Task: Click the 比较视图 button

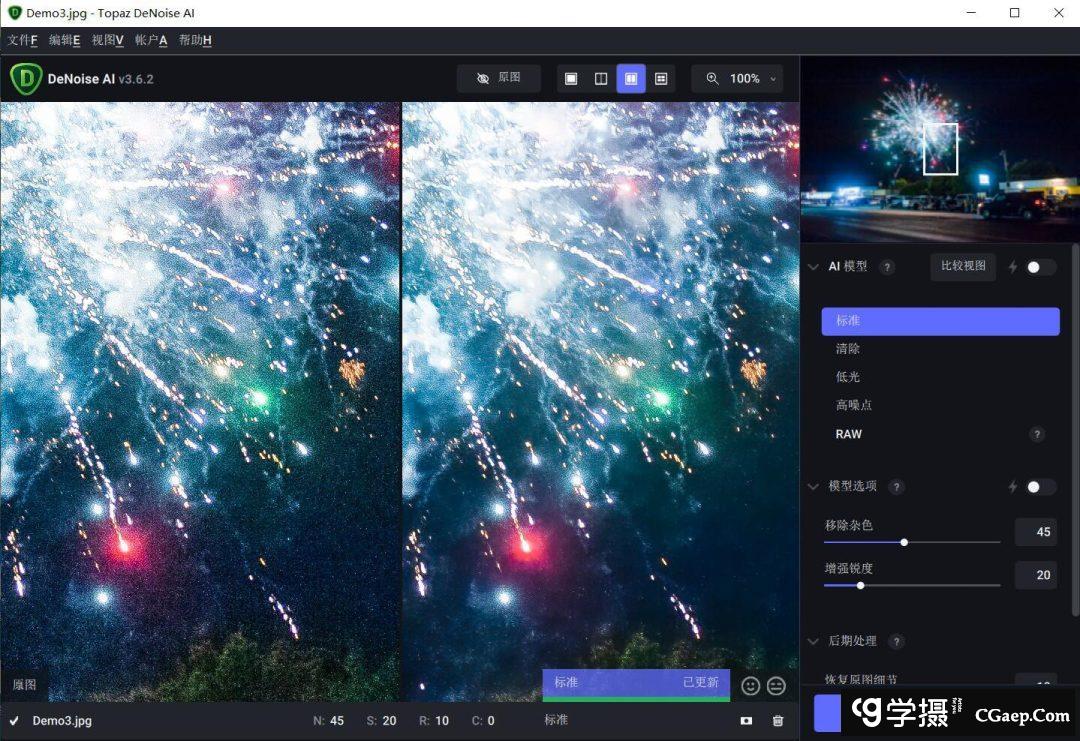Action: point(963,266)
